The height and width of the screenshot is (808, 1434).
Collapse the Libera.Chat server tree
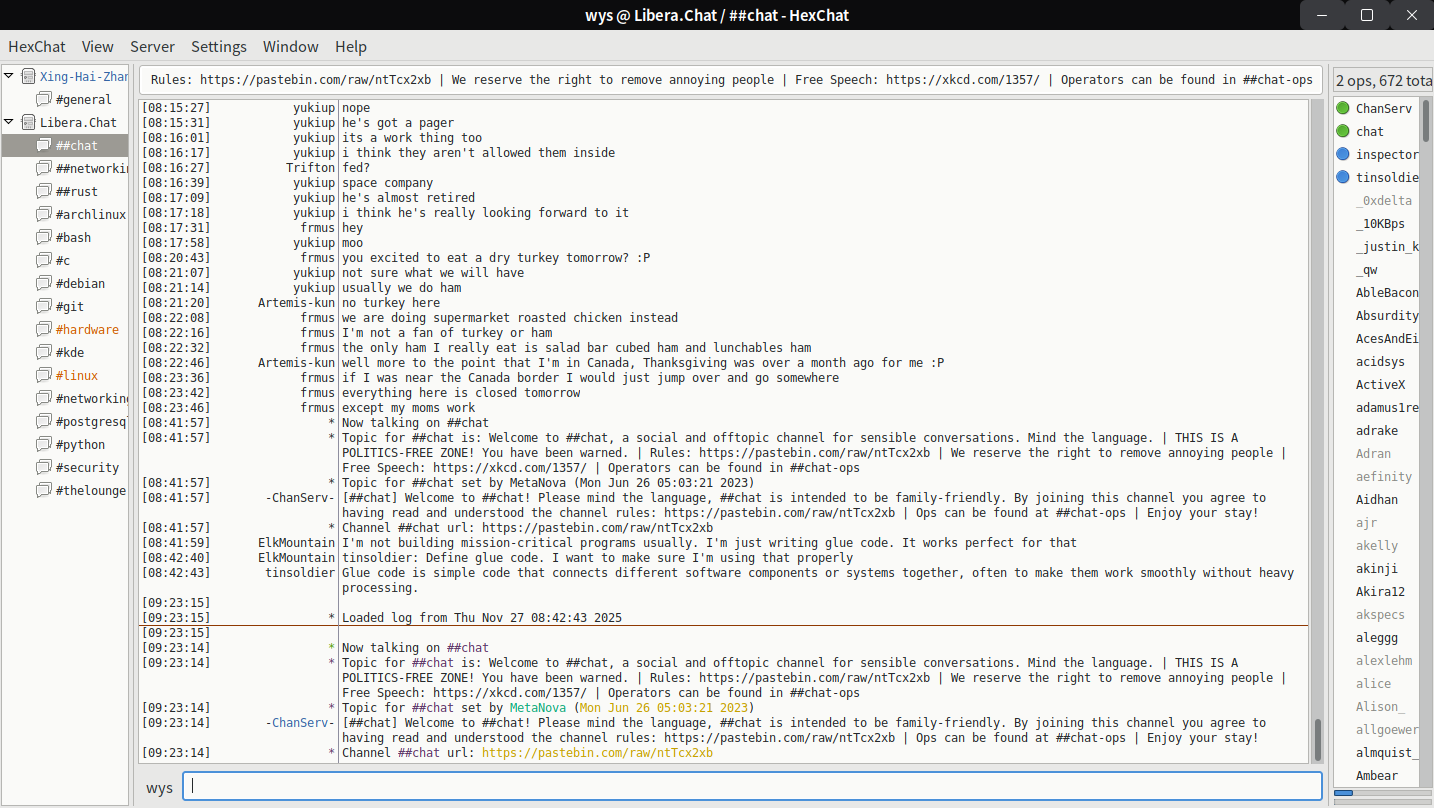pos(9,122)
